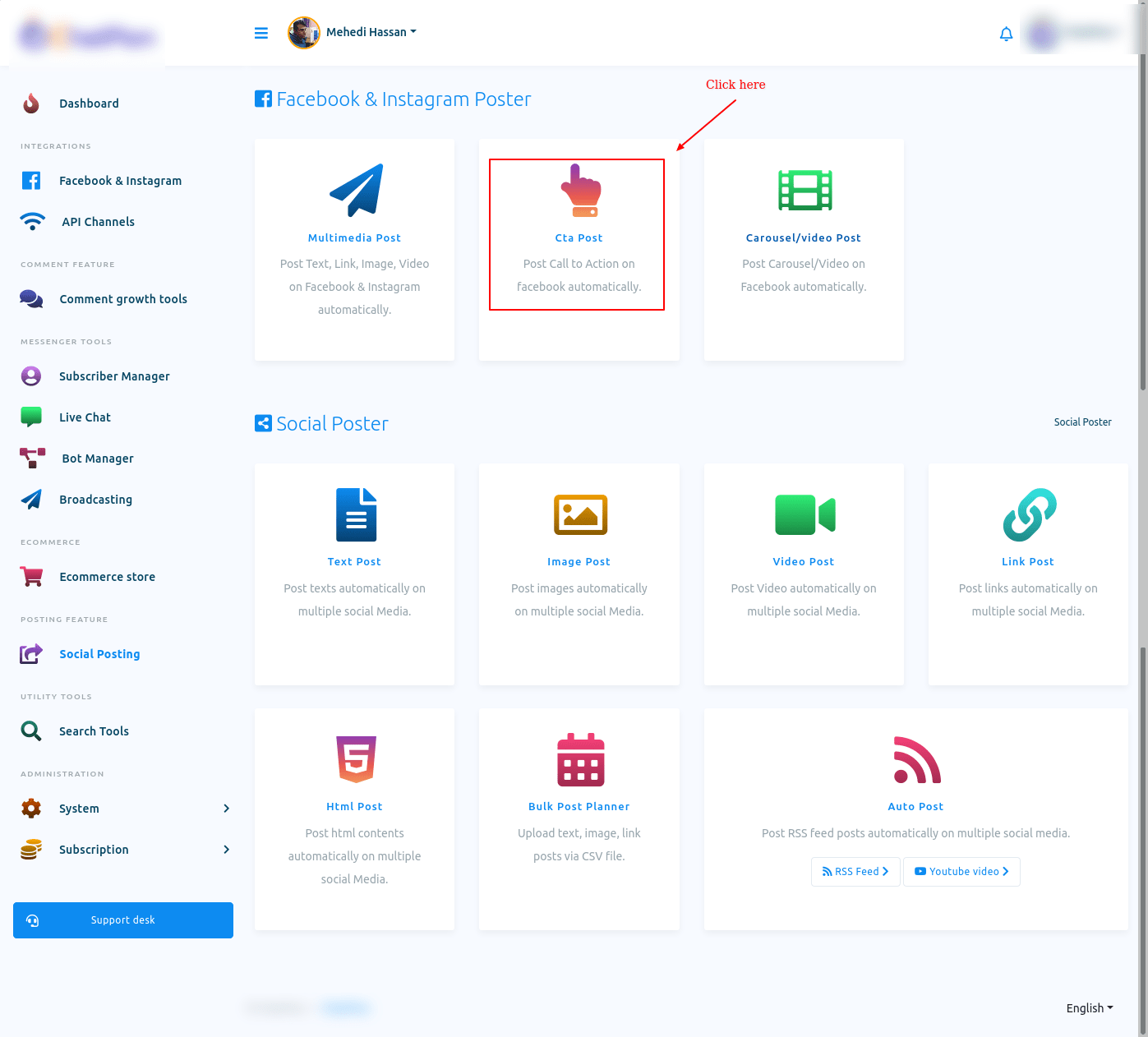Open Facebook & Instagram menu item
This screenshot has width=1148, height=1037.
coord(120,181)
